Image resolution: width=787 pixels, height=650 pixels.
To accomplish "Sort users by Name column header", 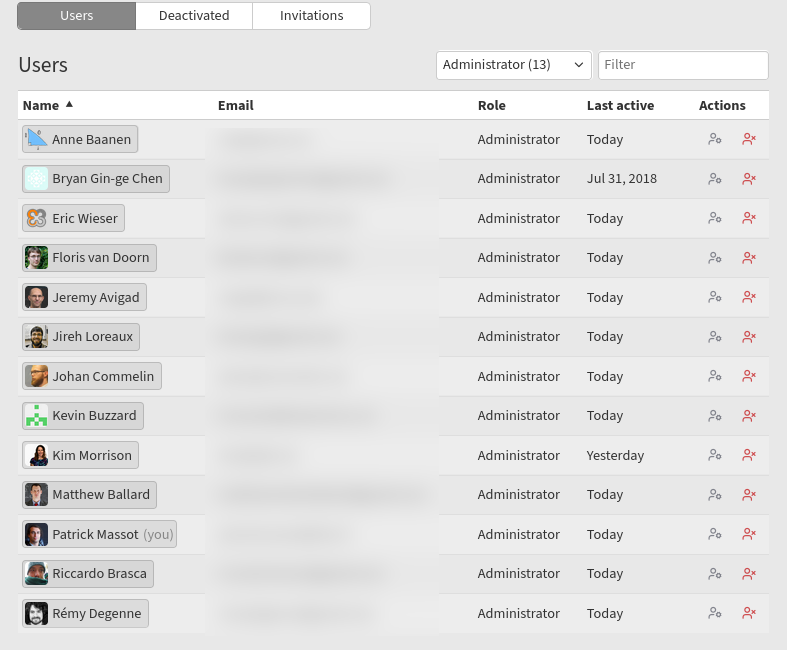I will click(x=41, y=105).
